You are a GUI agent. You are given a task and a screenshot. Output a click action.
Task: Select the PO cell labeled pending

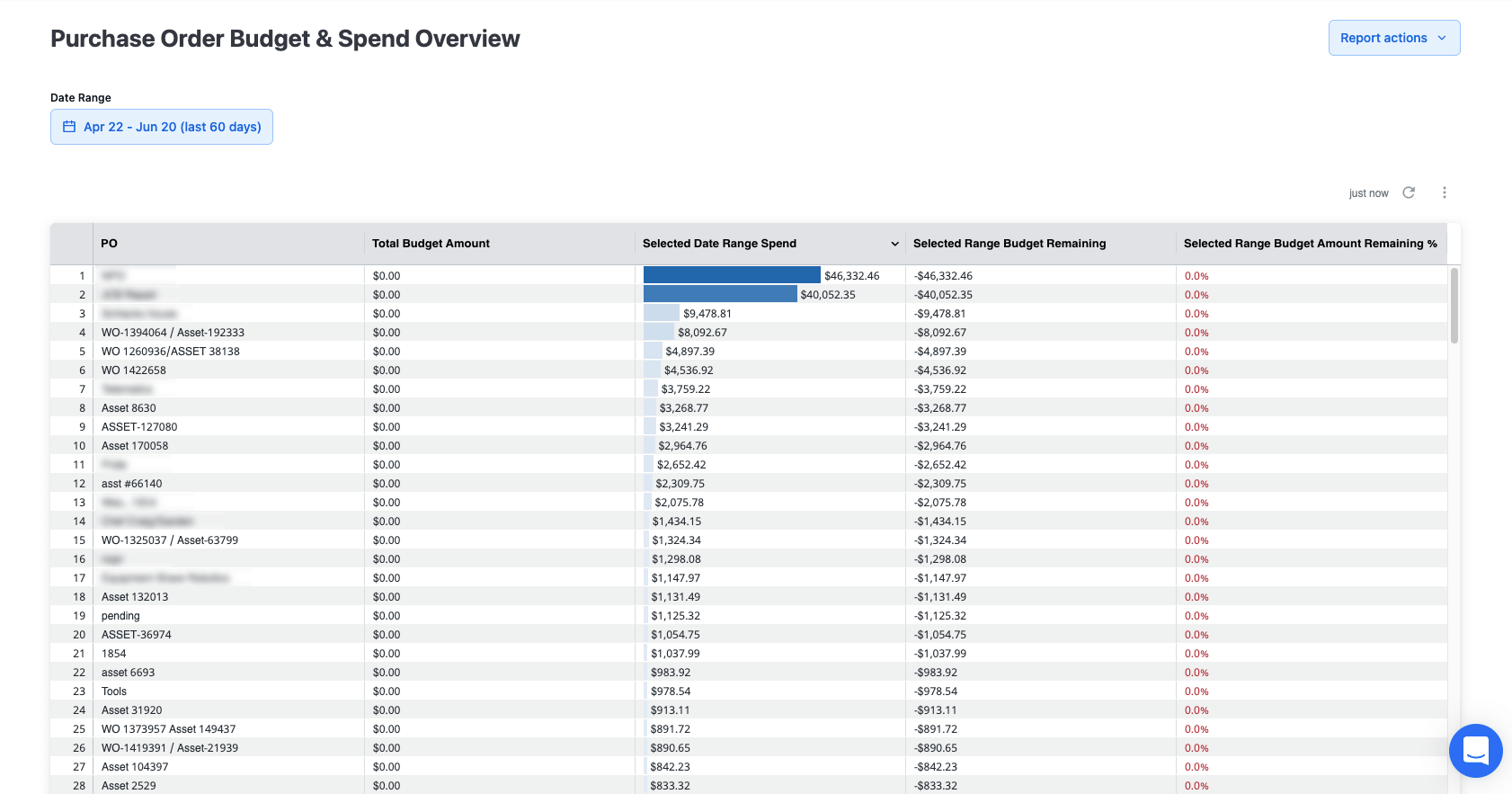120,616
